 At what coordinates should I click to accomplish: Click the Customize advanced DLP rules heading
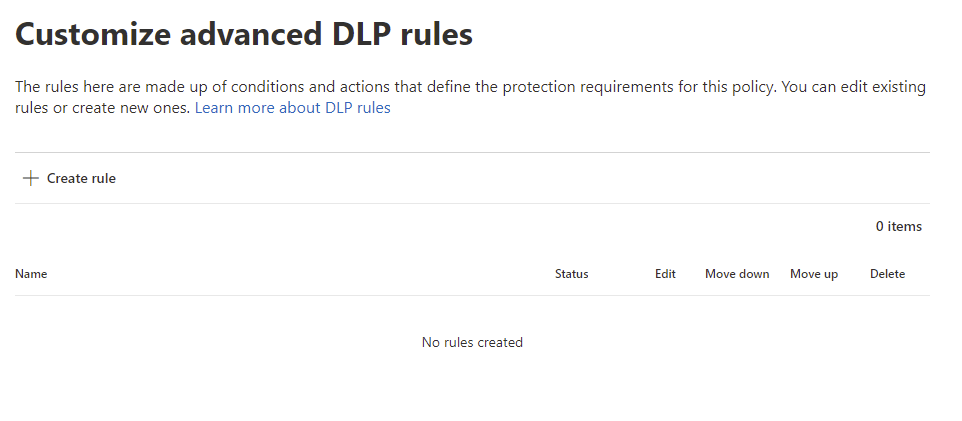click(244, 35)
